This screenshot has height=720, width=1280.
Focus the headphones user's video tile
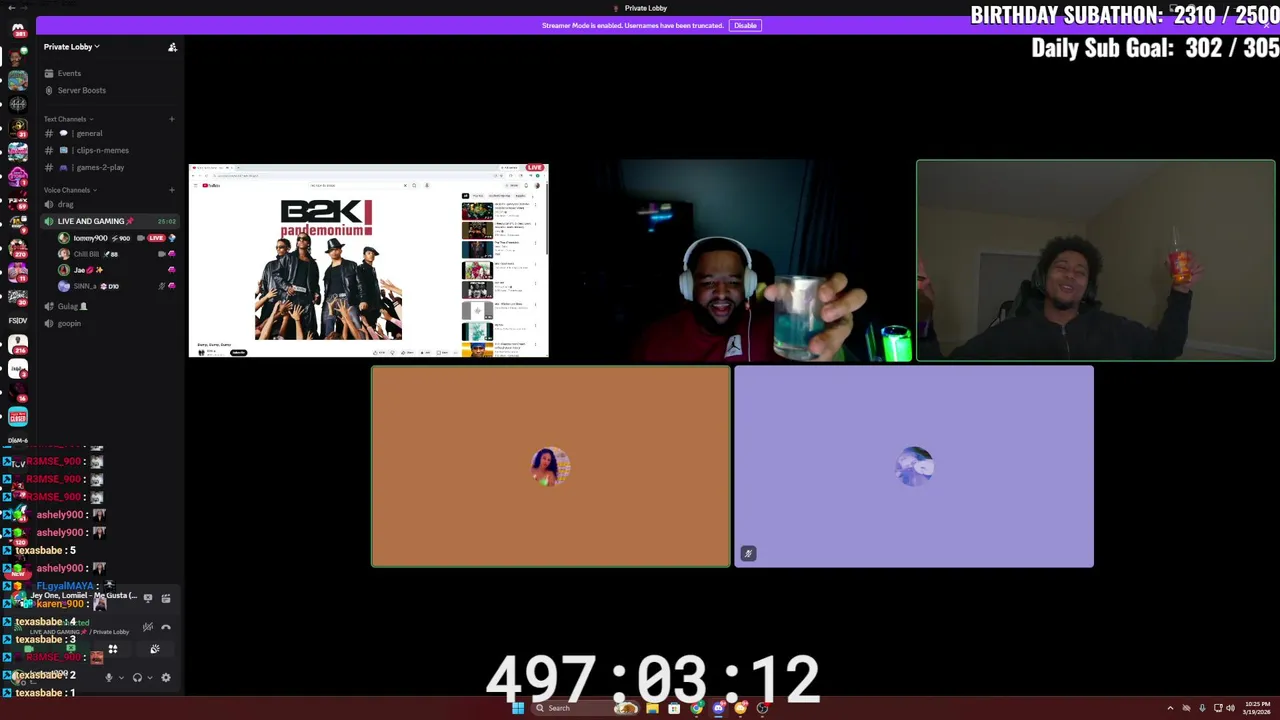[x=732, y=260]
